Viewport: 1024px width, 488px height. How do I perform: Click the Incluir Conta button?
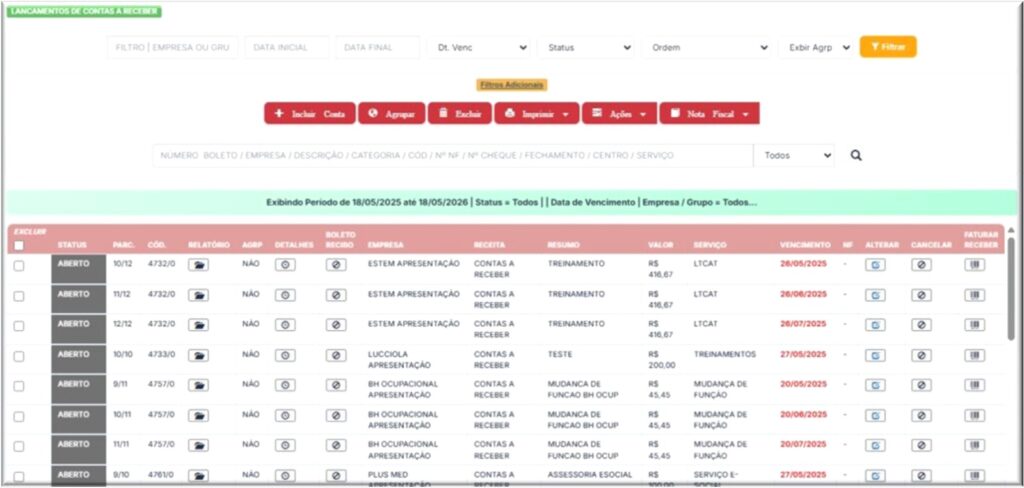[x=309, y=114]
